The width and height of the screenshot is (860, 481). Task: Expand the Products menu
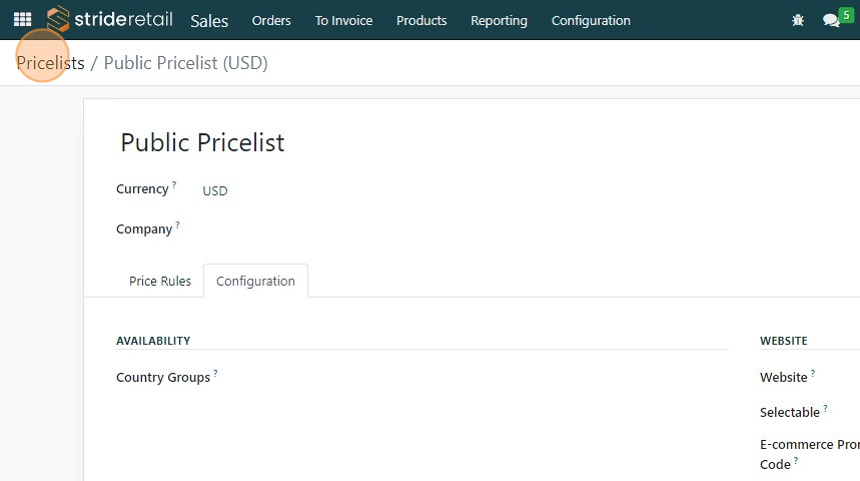click(x=421, y=20)
